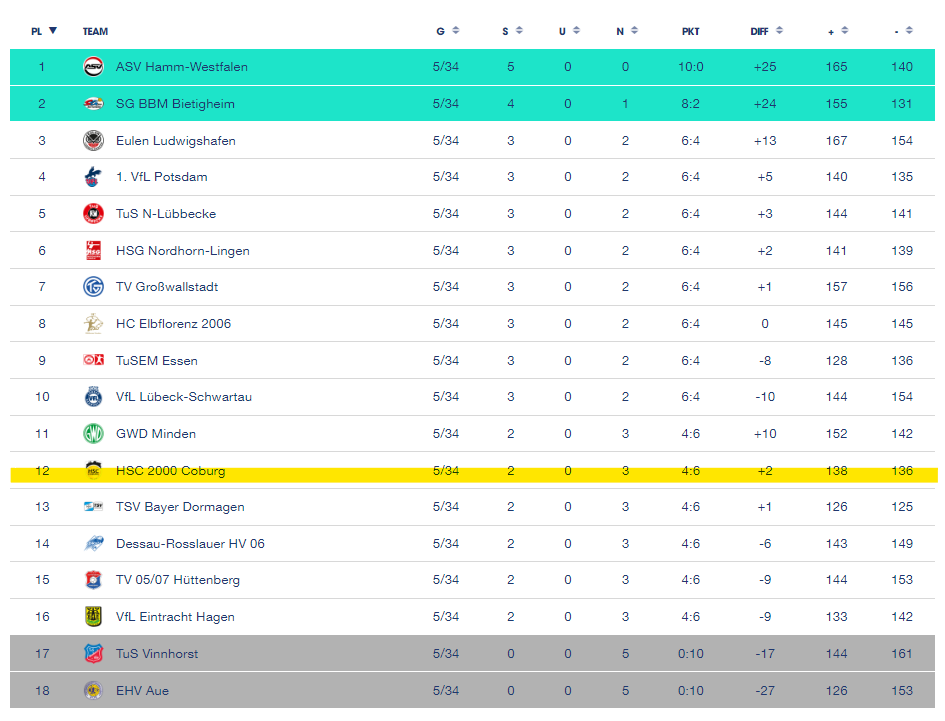Select the EHV Aue table row
Viewport: 945px width, 721px height.
pos(472,691)
